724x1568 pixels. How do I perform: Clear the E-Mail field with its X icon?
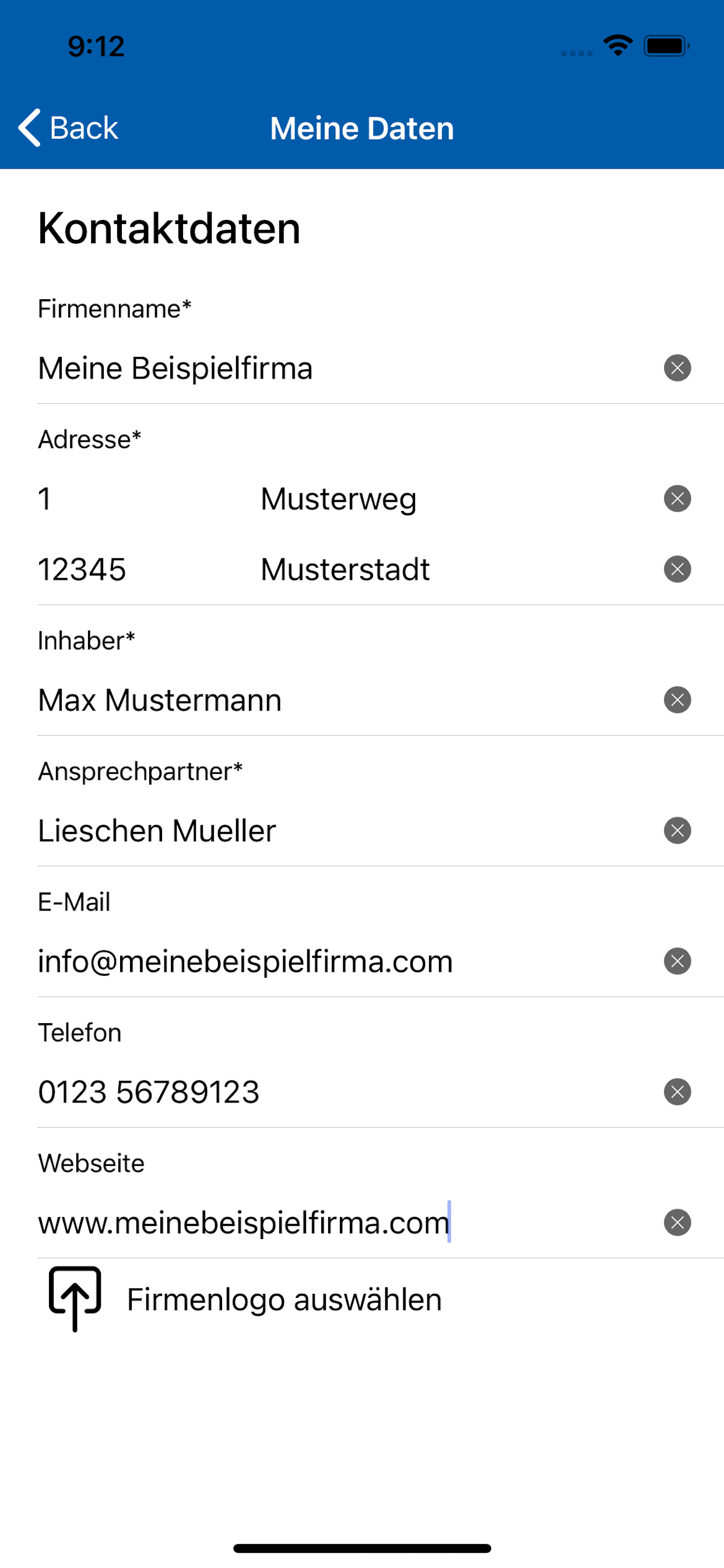pyautogui.click(x=677, y=962)
